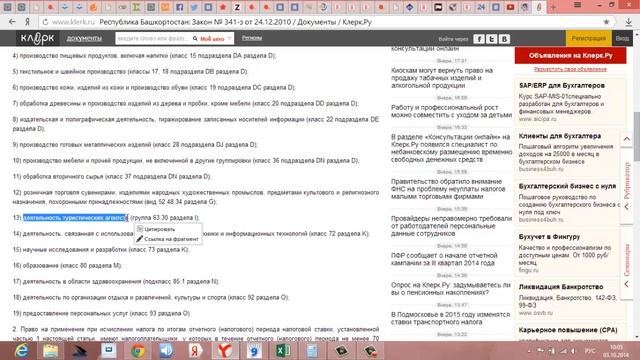This screenshot has width=640, height=360.
Task: Log in via Twitter icon
Action: (x=491, y=39)
